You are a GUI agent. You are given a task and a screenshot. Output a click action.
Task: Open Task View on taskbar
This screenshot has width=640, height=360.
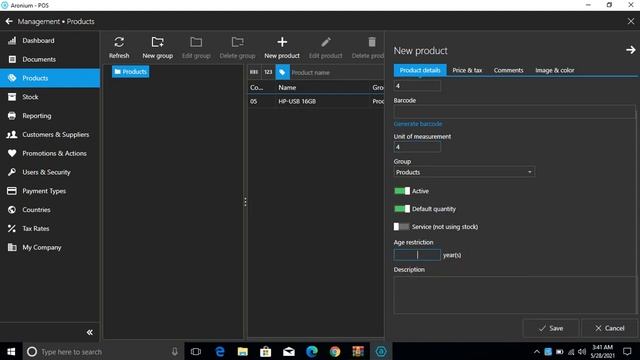pyautogui.click(x=196, y=351)
